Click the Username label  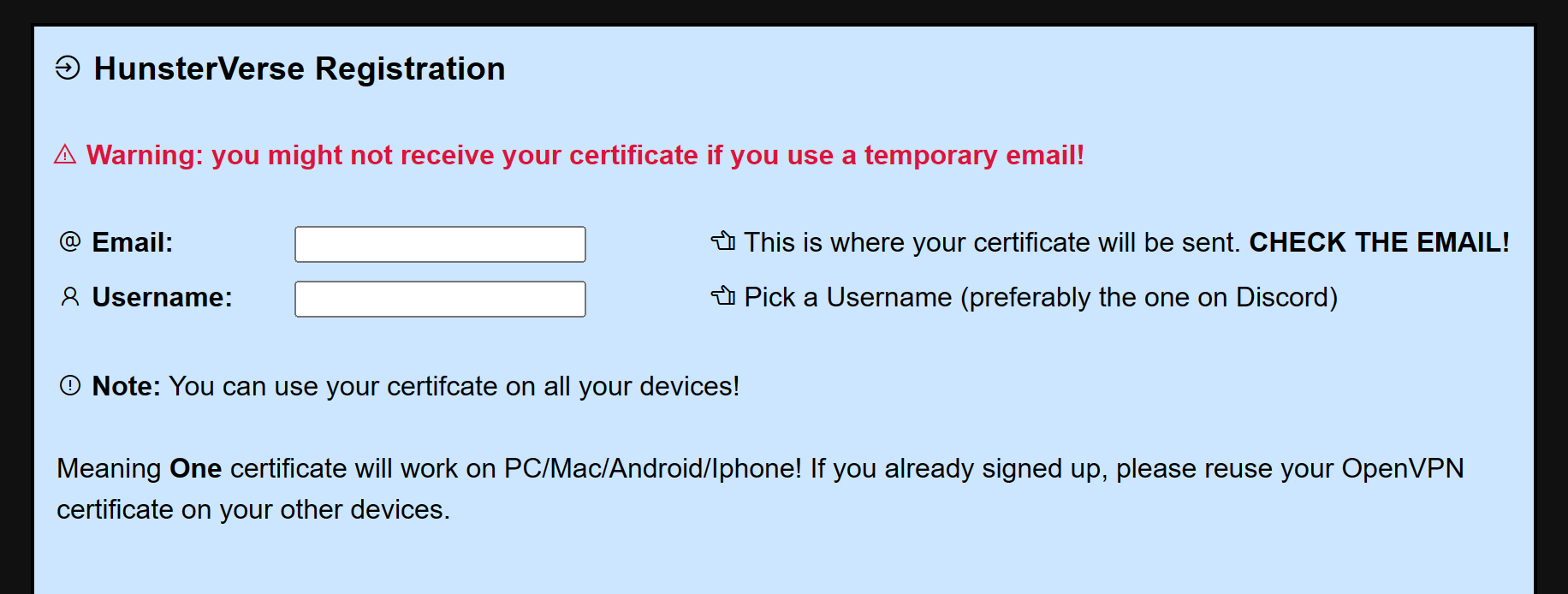pyautogui.click(x=163, y=297)
